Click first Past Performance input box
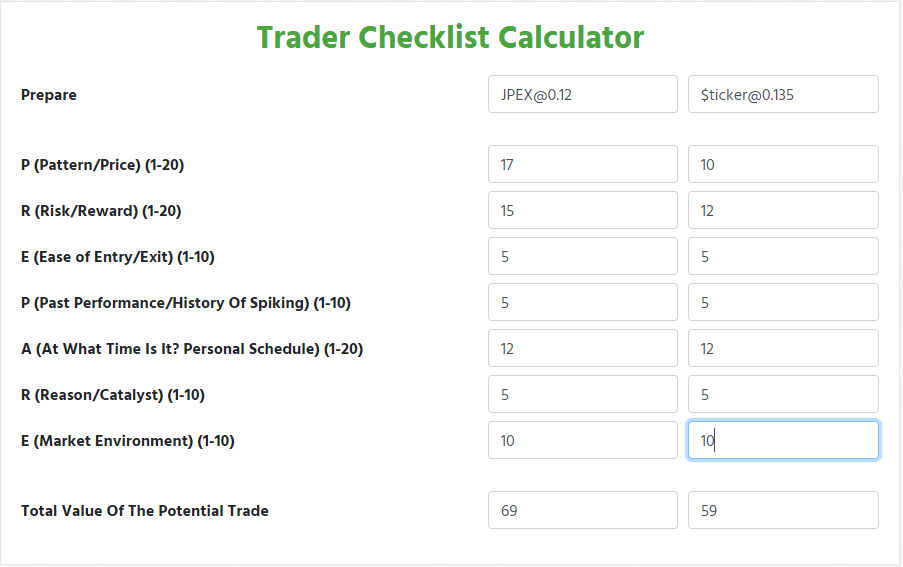The image size is (903, 567). click(x=582, y=302)
